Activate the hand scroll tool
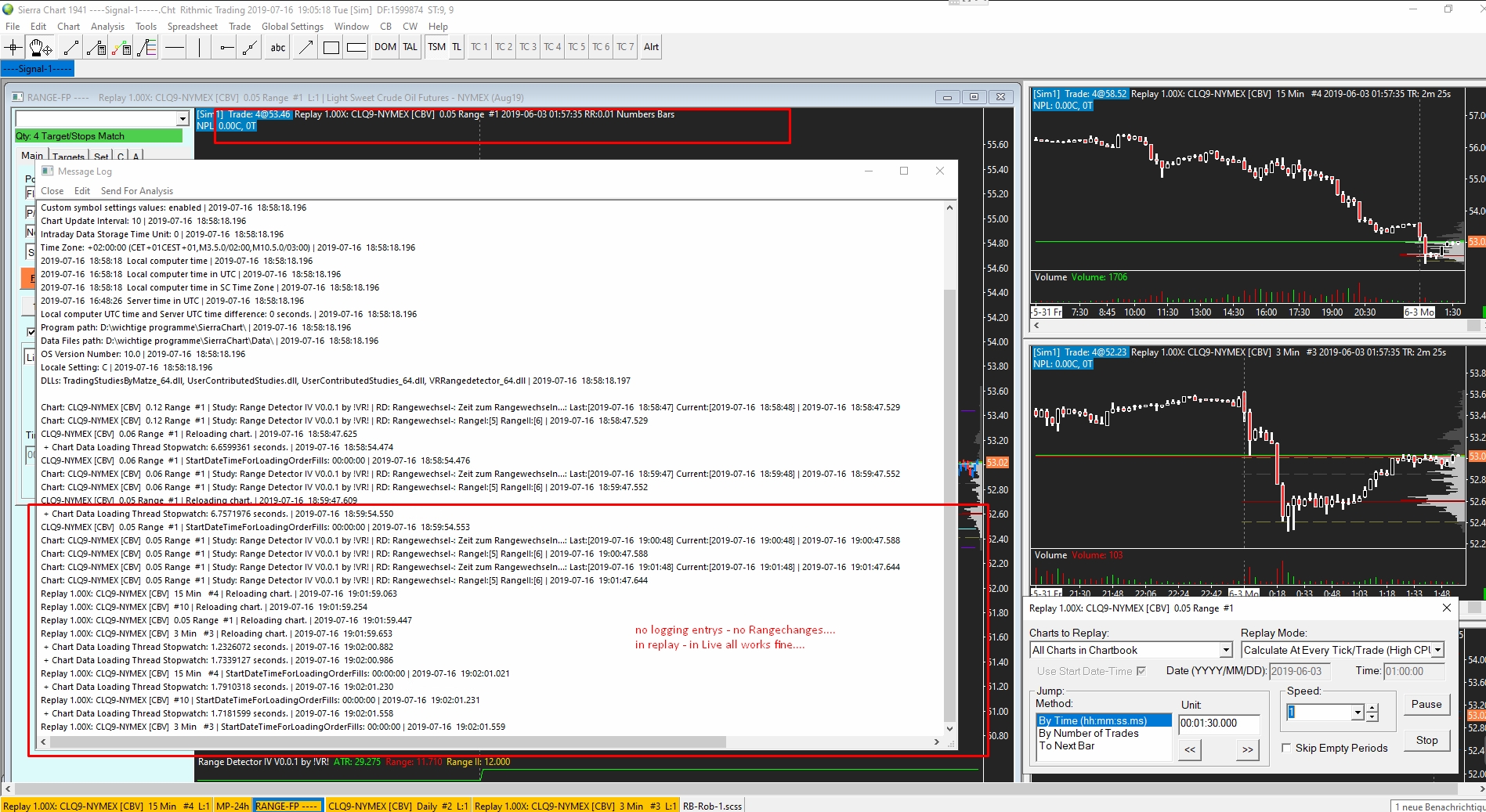 pos(41,48)
